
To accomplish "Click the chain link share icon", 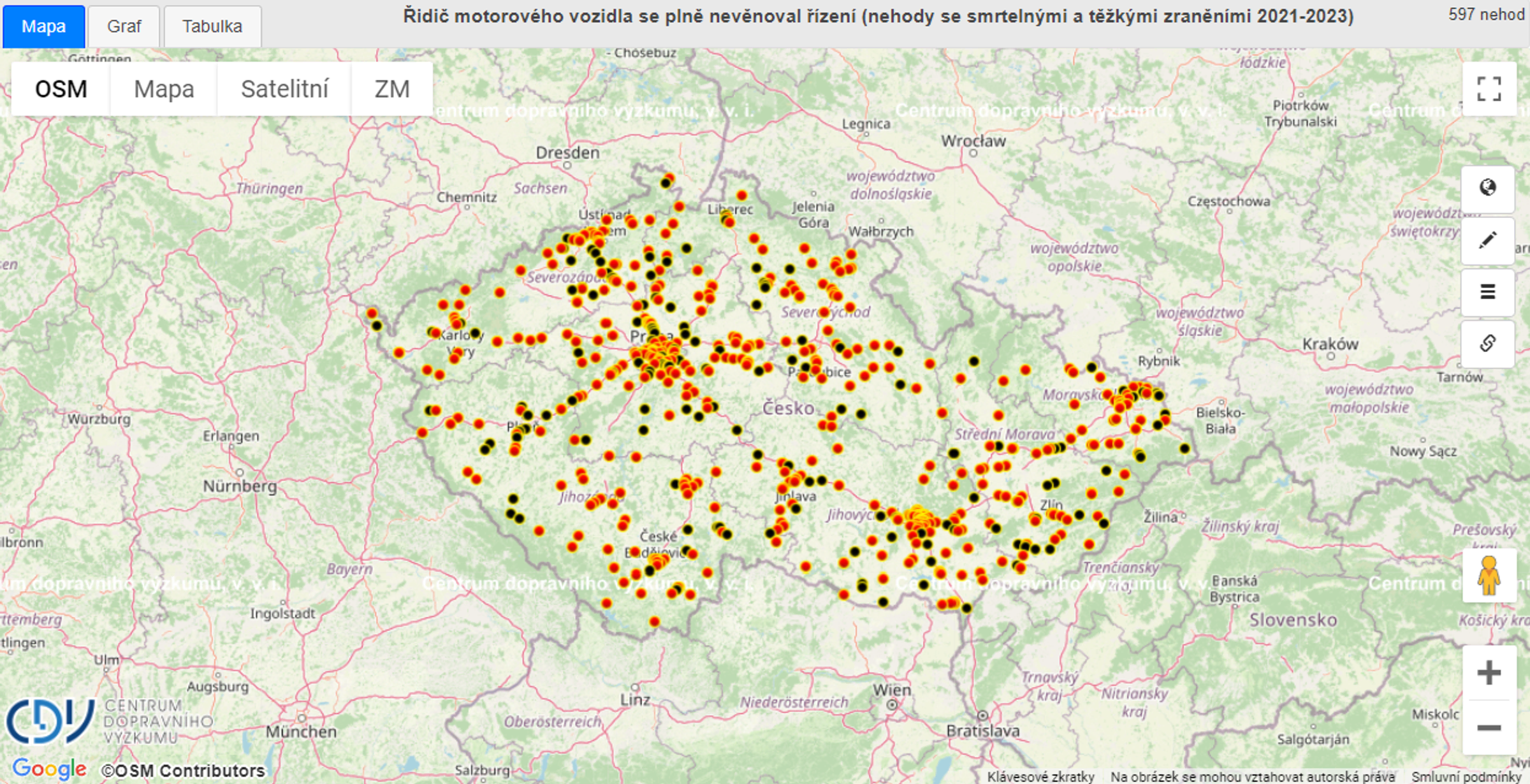I will tap(1488, 344).
